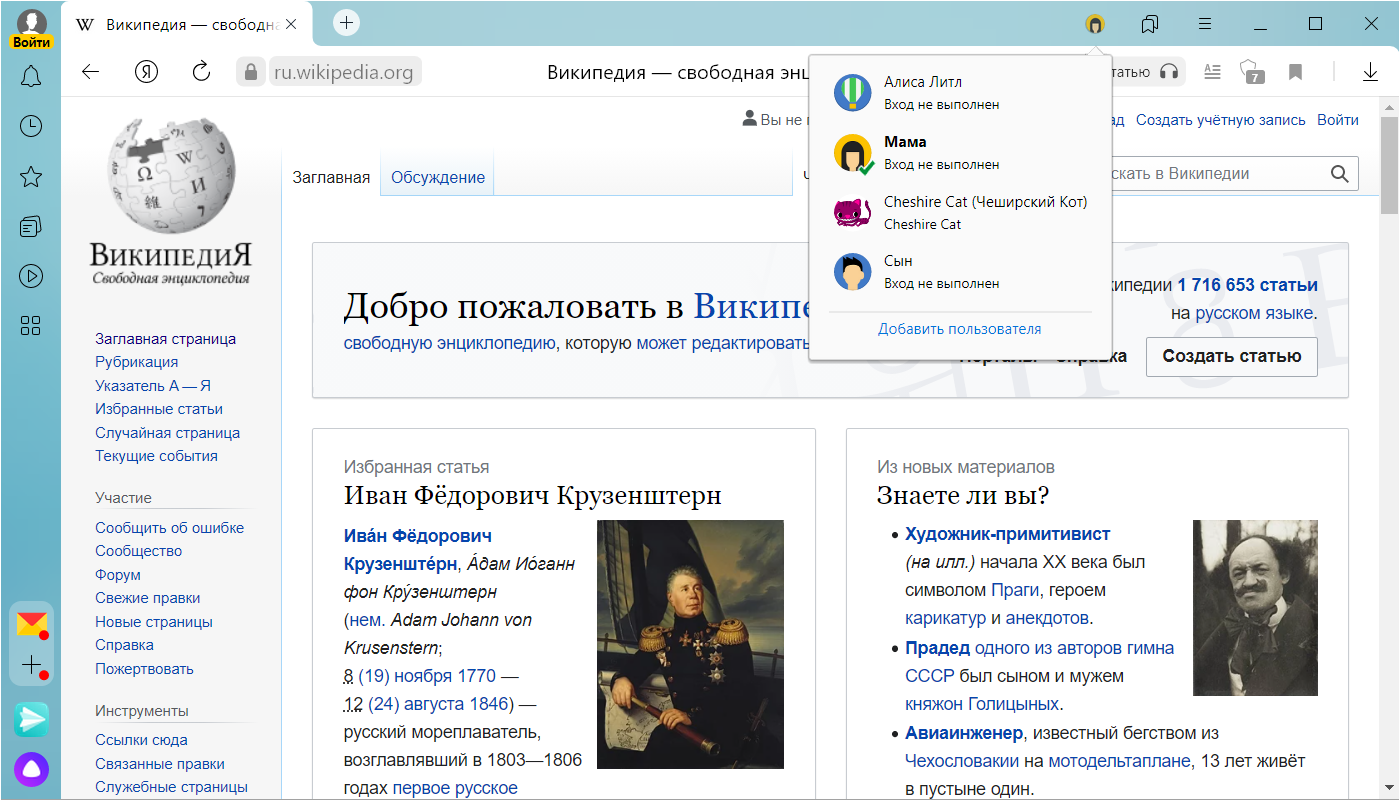Viewport: 1400px width, 800px height.
Task: Open a new tab with plus button
Action: click(346, 23)
